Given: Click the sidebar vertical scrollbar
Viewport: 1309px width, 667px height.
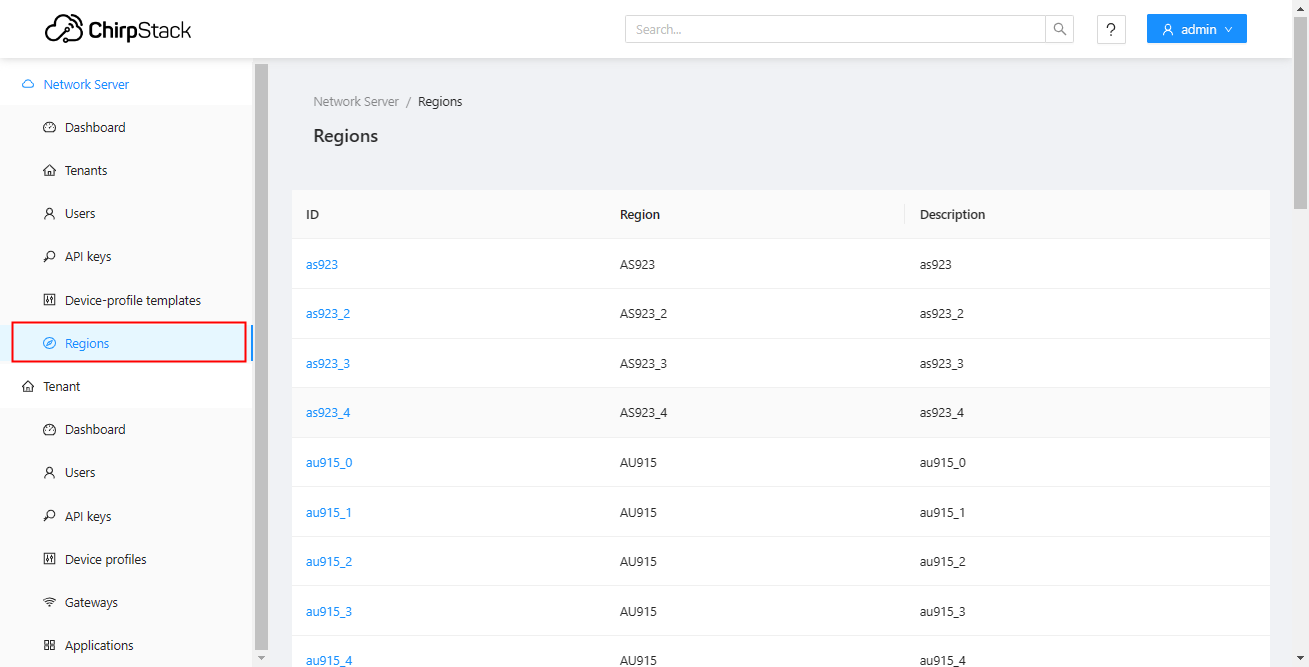Looking at the screenshot, I should click(261, 350).
